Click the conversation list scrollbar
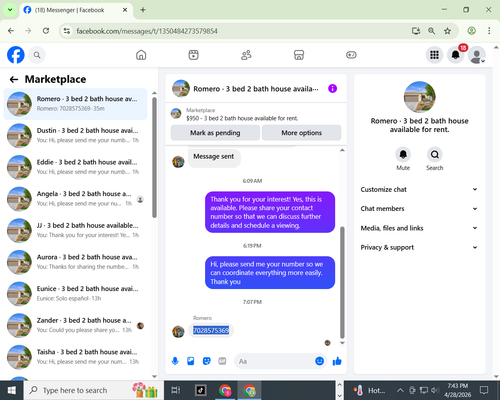The width and height of the screenshot is (500, 400). tap(154, 157)
